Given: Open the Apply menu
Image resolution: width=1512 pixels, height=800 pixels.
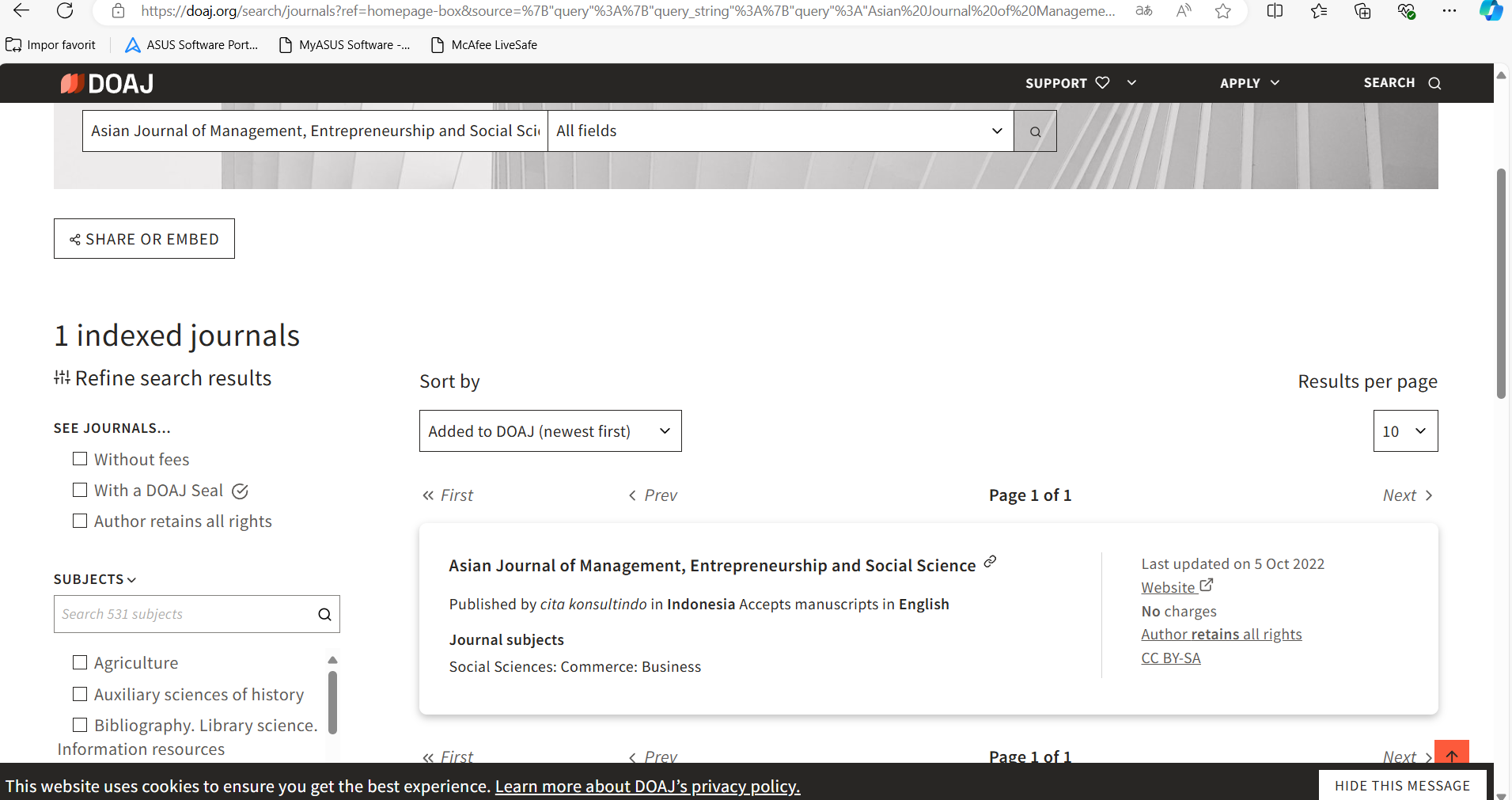Looking at the screenshot, I should [1249, 83].
